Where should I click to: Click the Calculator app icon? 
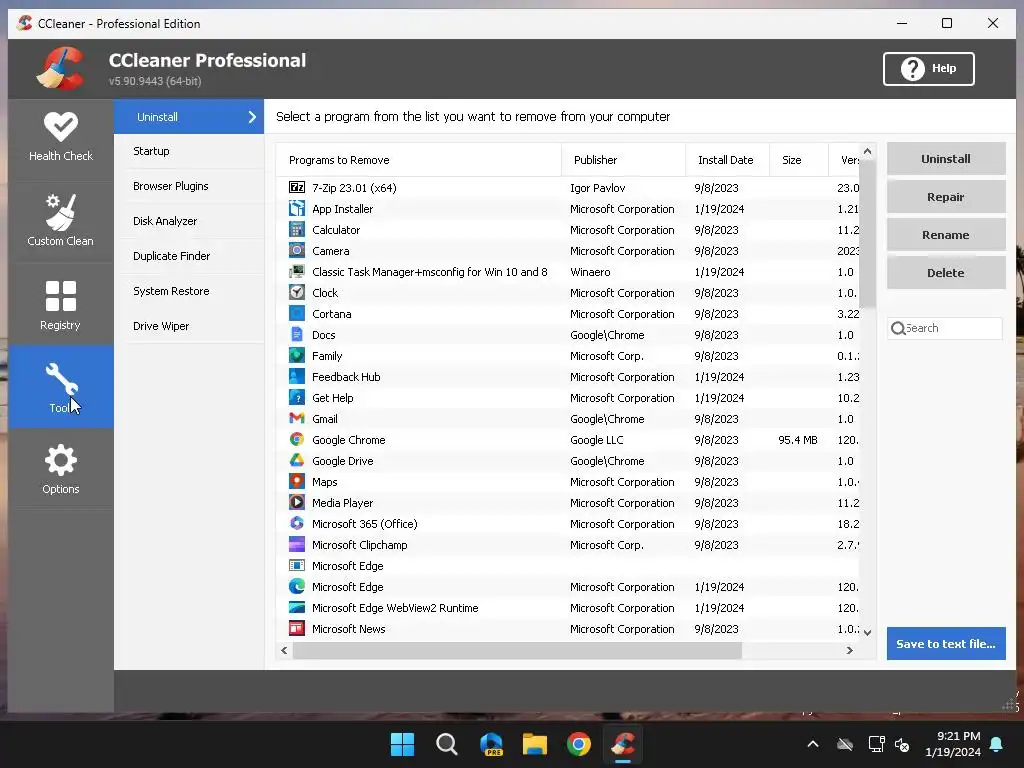296,229
